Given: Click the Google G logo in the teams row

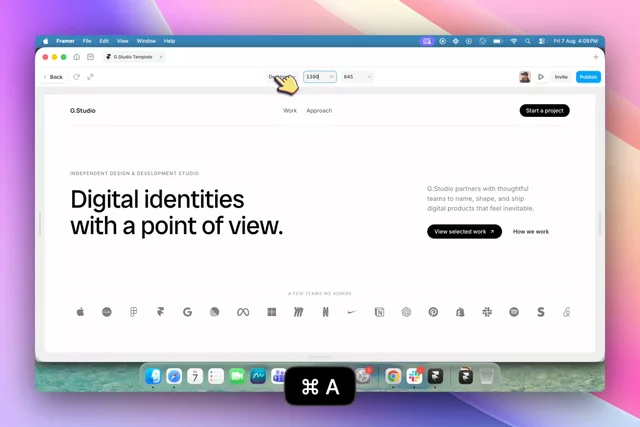Looking at the screenshot, I should click(x=187, y=312).
